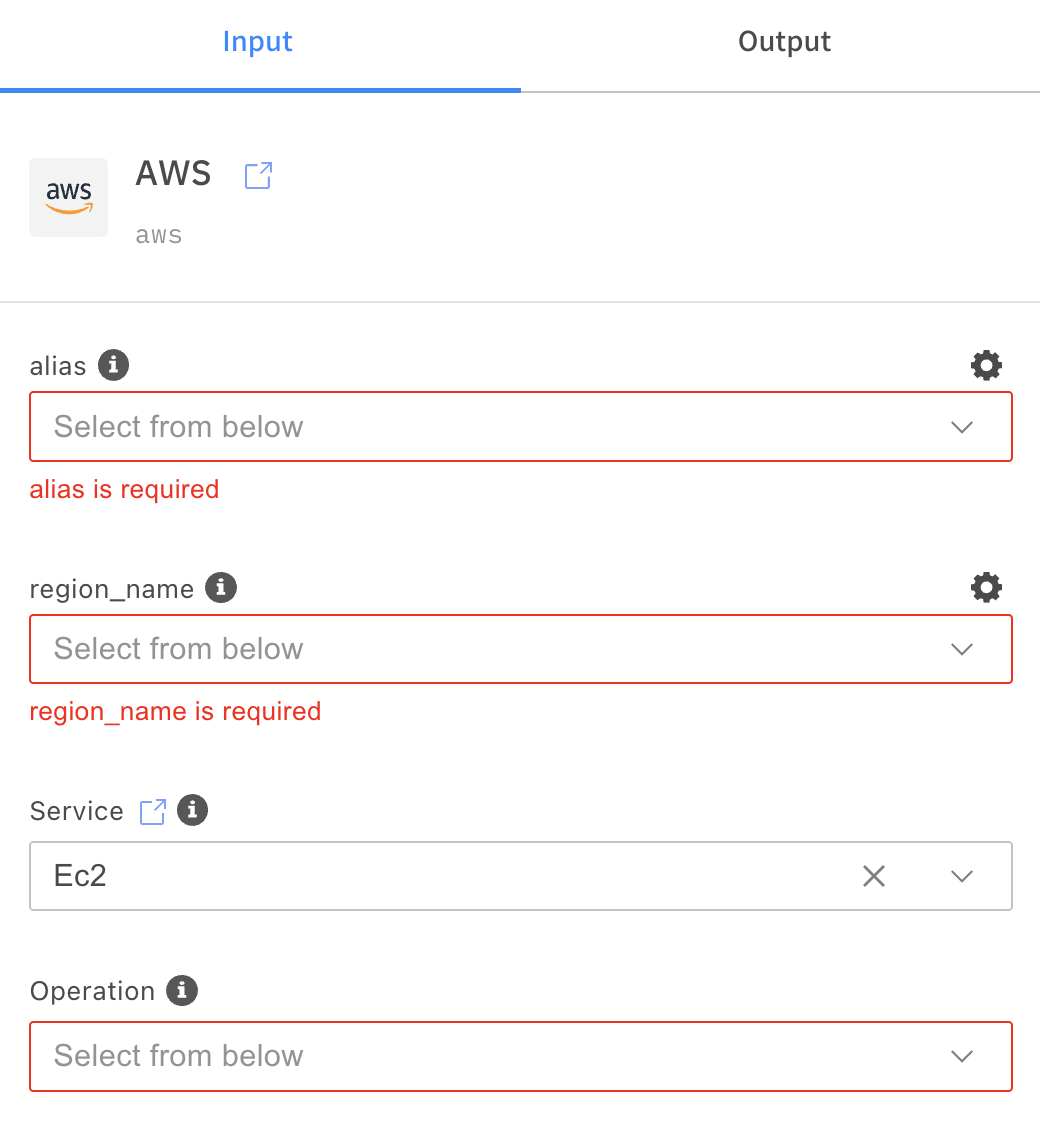
Task: Show info for alias field
Action: click(x=114, y=365)
